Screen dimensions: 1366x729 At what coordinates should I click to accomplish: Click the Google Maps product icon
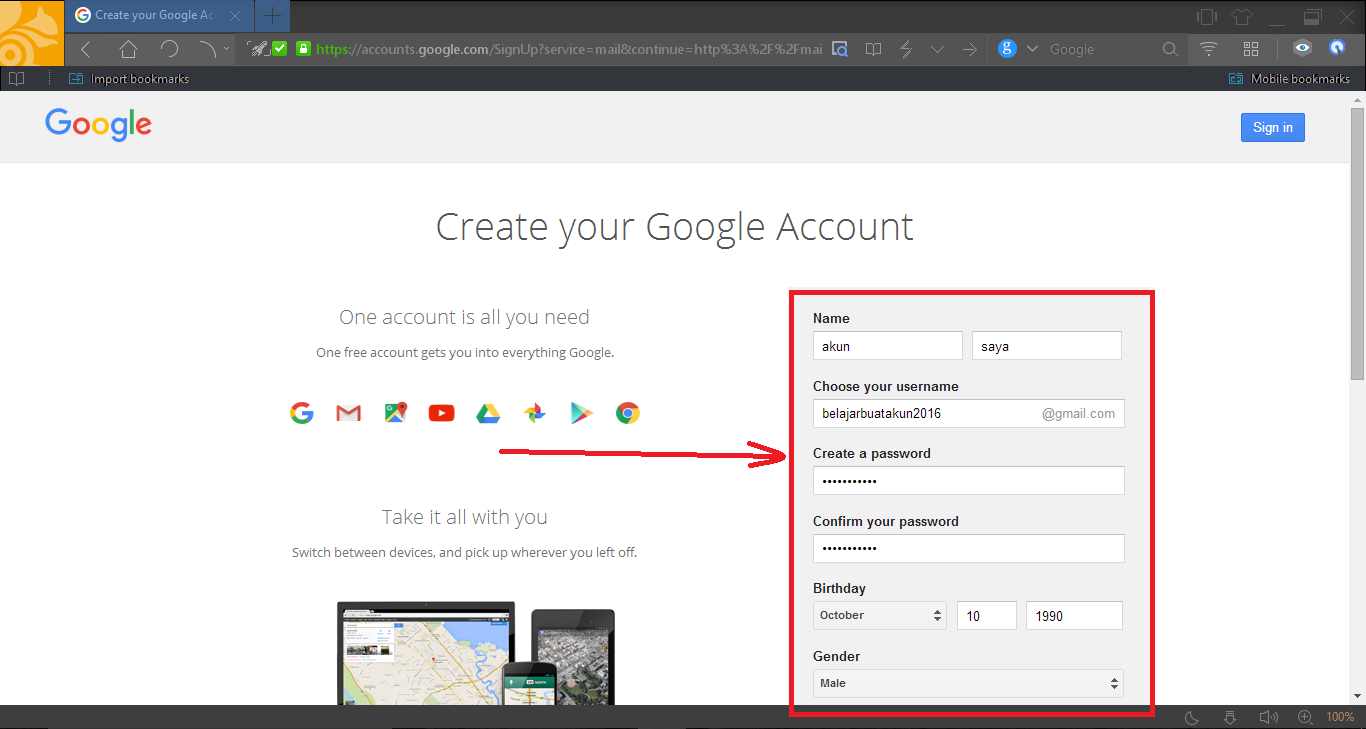click(x=396, y=413)
